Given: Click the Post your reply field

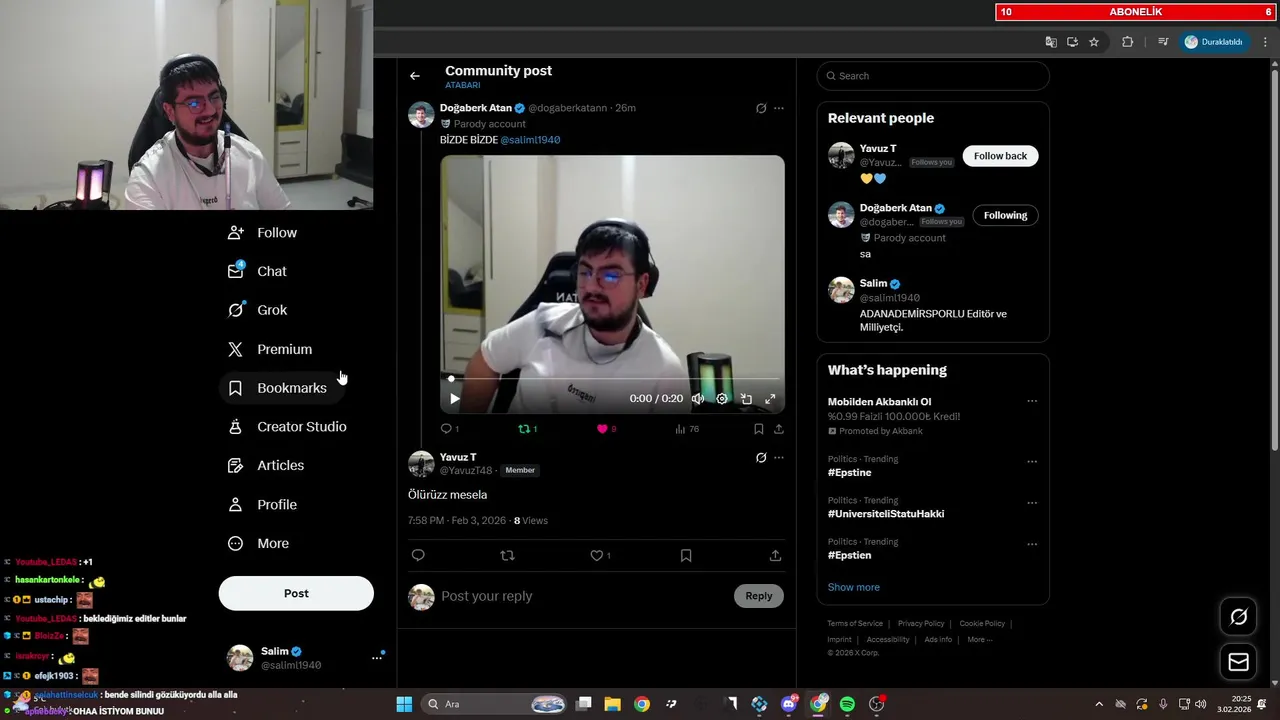Looking at the screenshot, I should click(583, 596).
